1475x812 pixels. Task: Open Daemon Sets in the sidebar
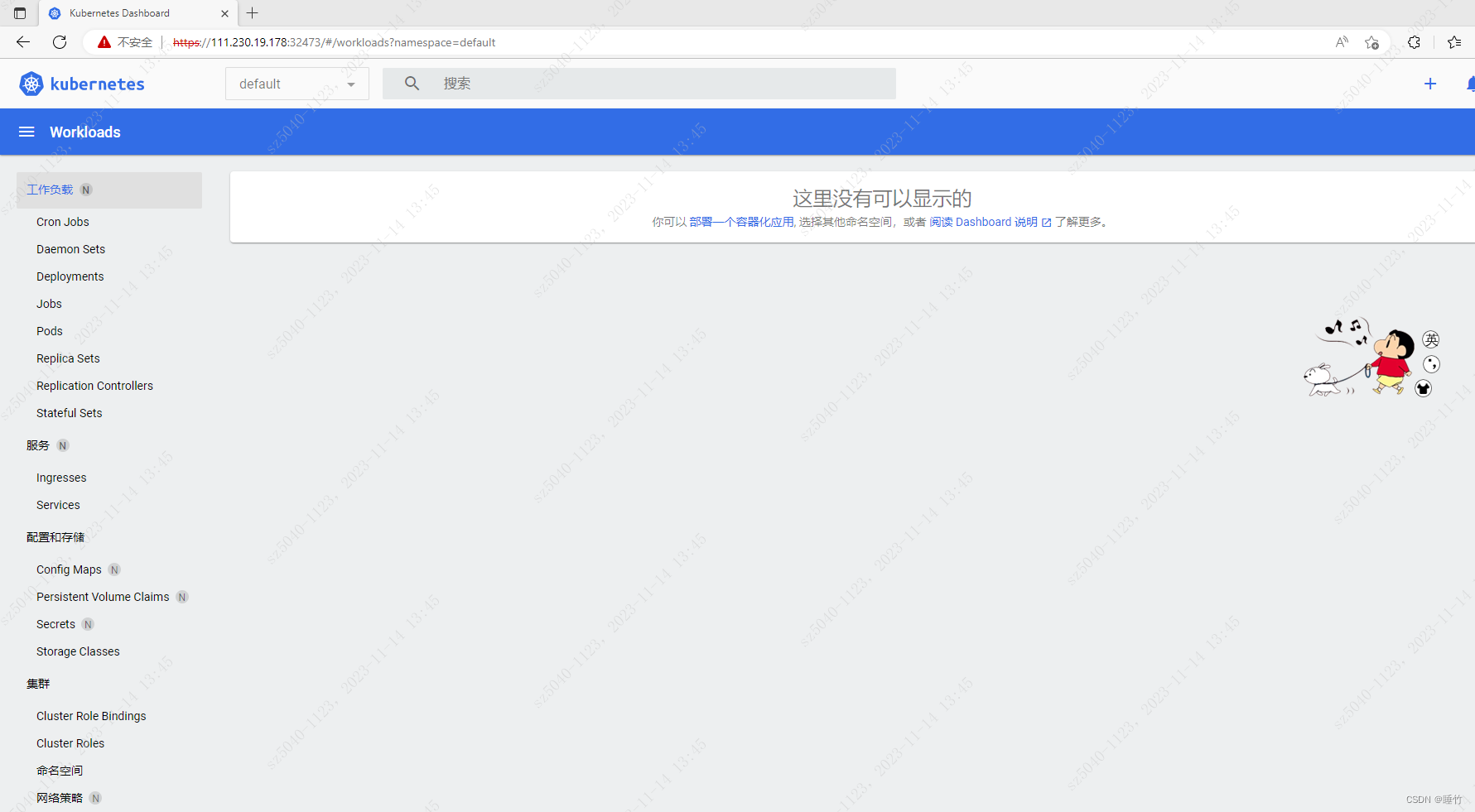(70, 249)
